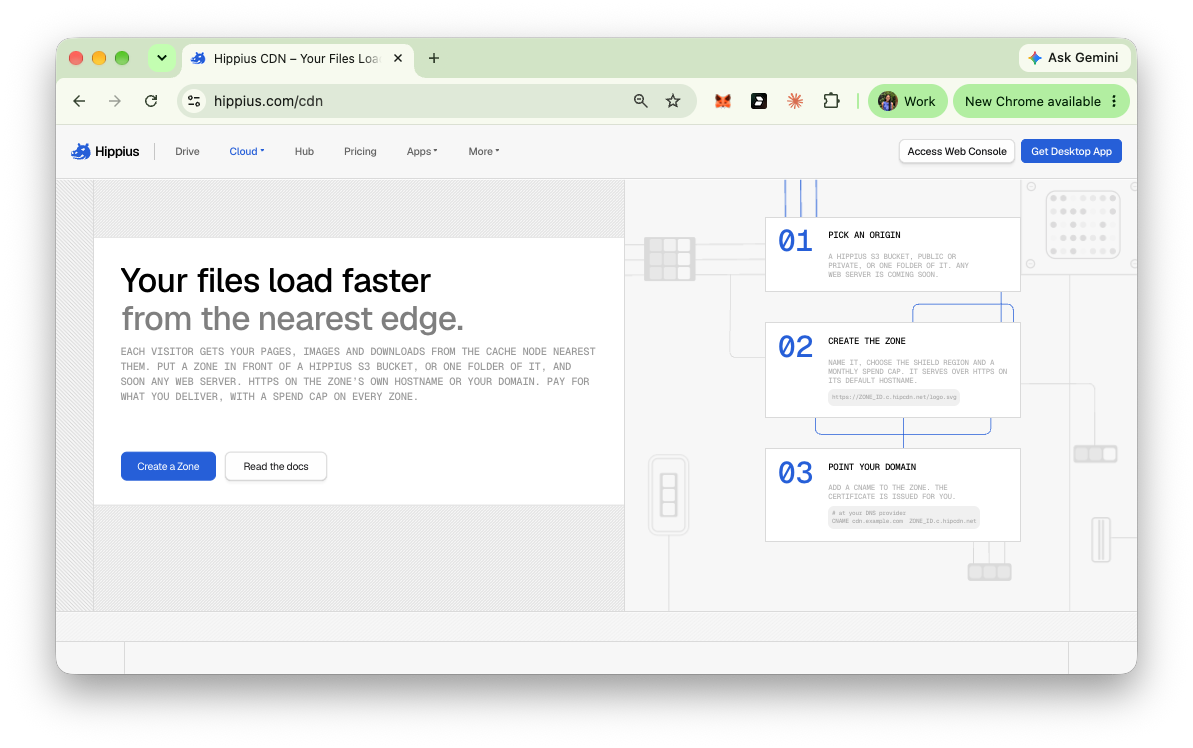Click the zoom magnifier icon in address bar
Viewport: 1193px width, 748px height.
point(641,101)
